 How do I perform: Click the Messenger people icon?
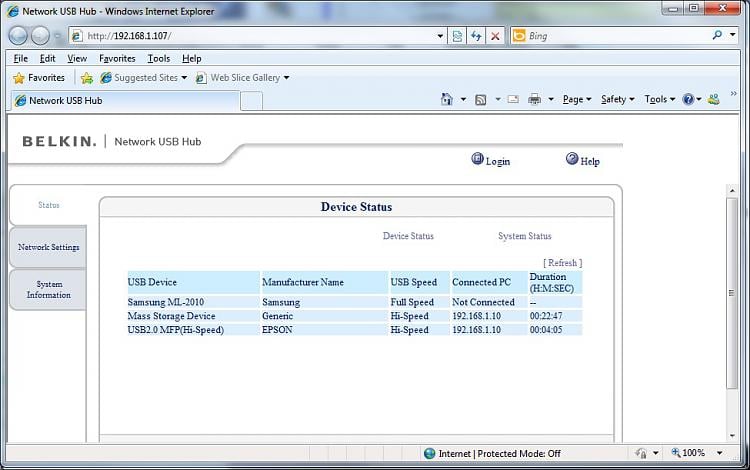point(714,99)
